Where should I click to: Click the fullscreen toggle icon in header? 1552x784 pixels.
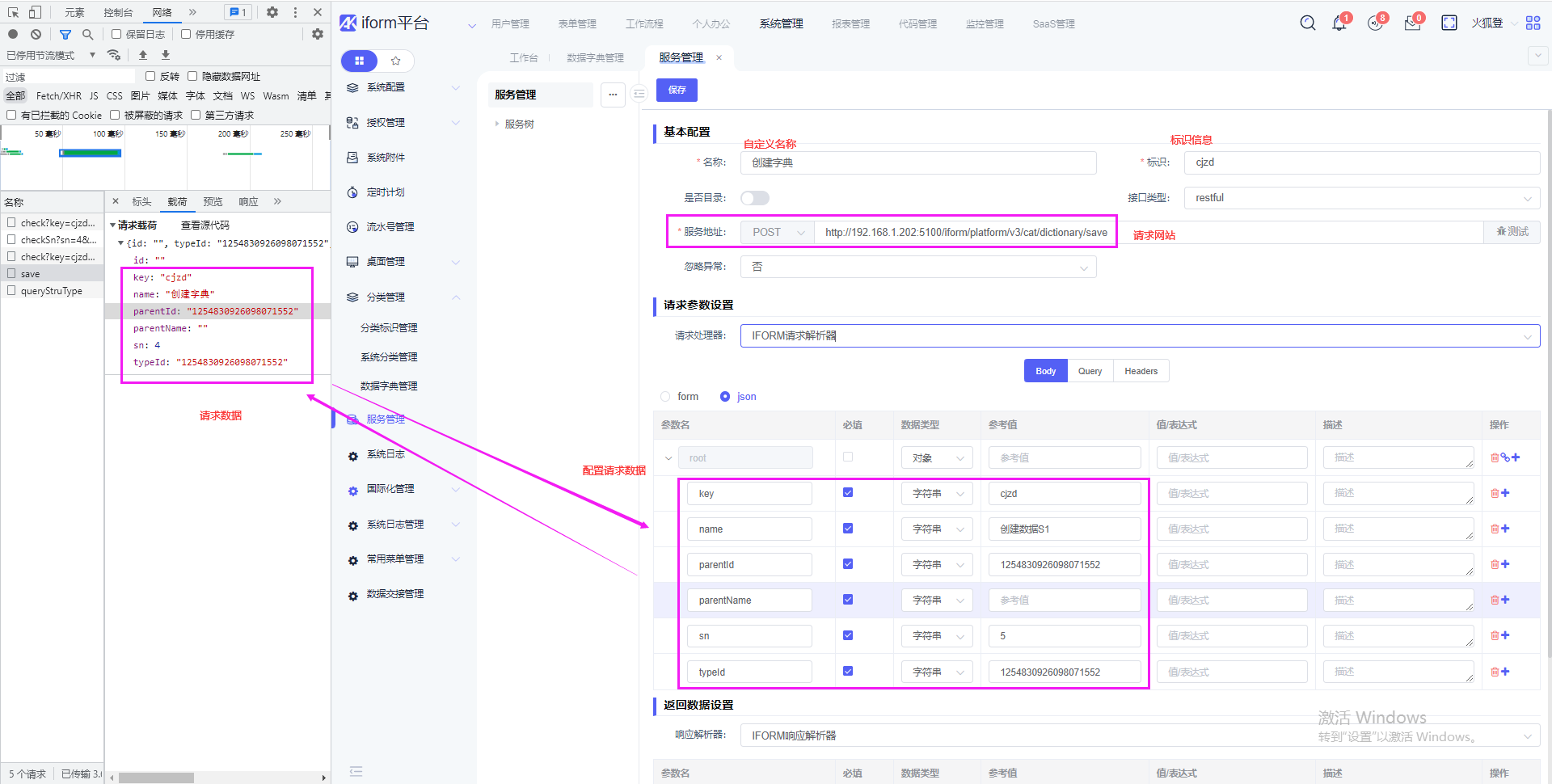[x=1449, y=23]
